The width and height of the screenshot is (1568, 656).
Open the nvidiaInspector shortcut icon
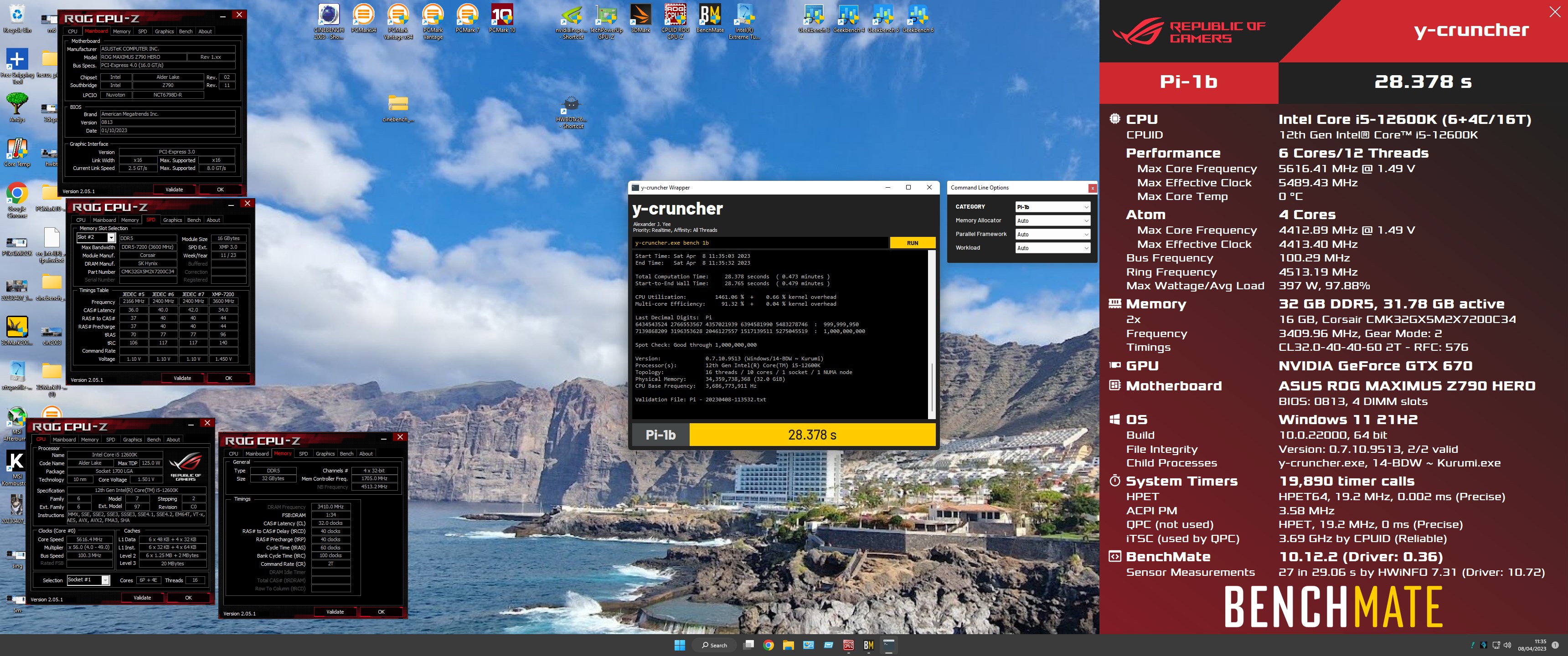(572, 20)
